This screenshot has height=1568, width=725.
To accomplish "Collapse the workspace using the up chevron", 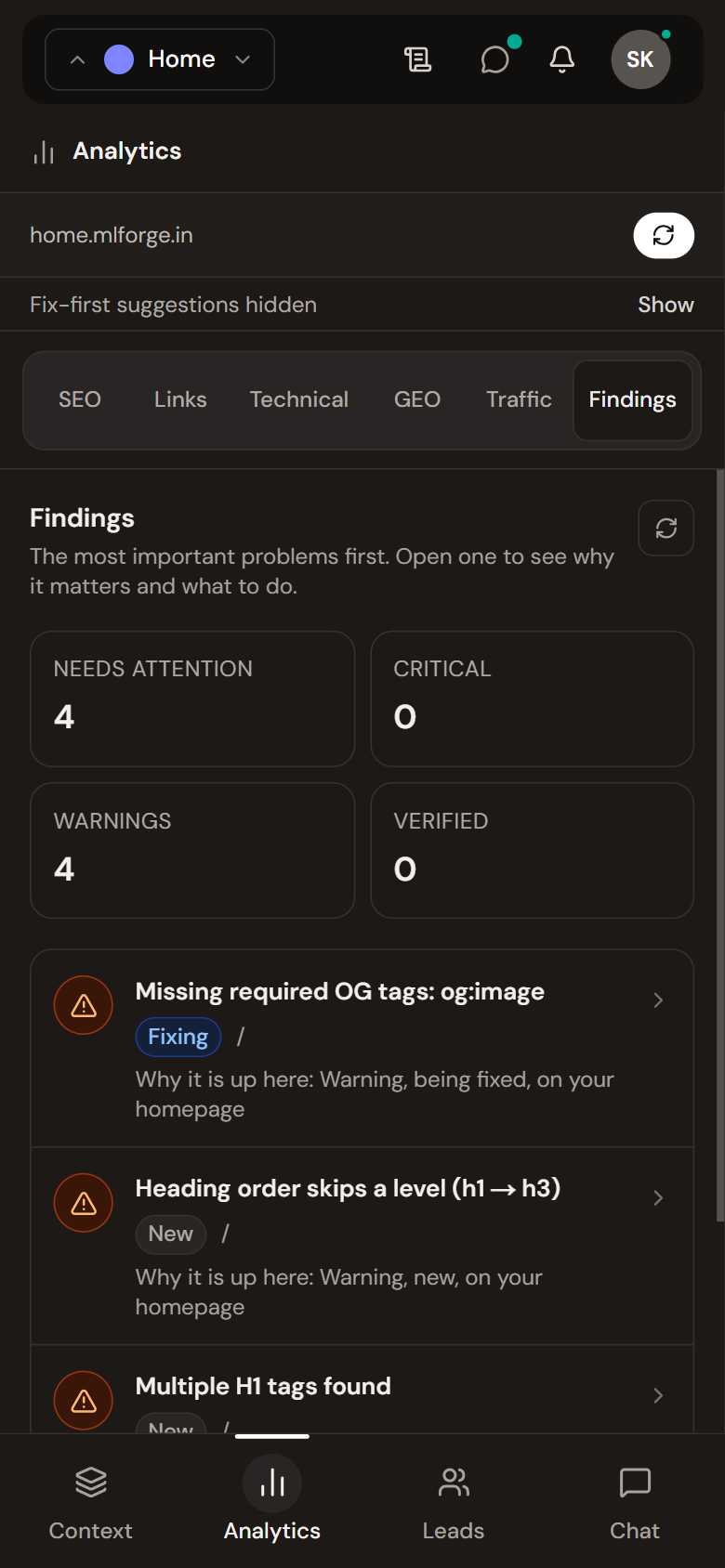I will (x=78, y=59).
